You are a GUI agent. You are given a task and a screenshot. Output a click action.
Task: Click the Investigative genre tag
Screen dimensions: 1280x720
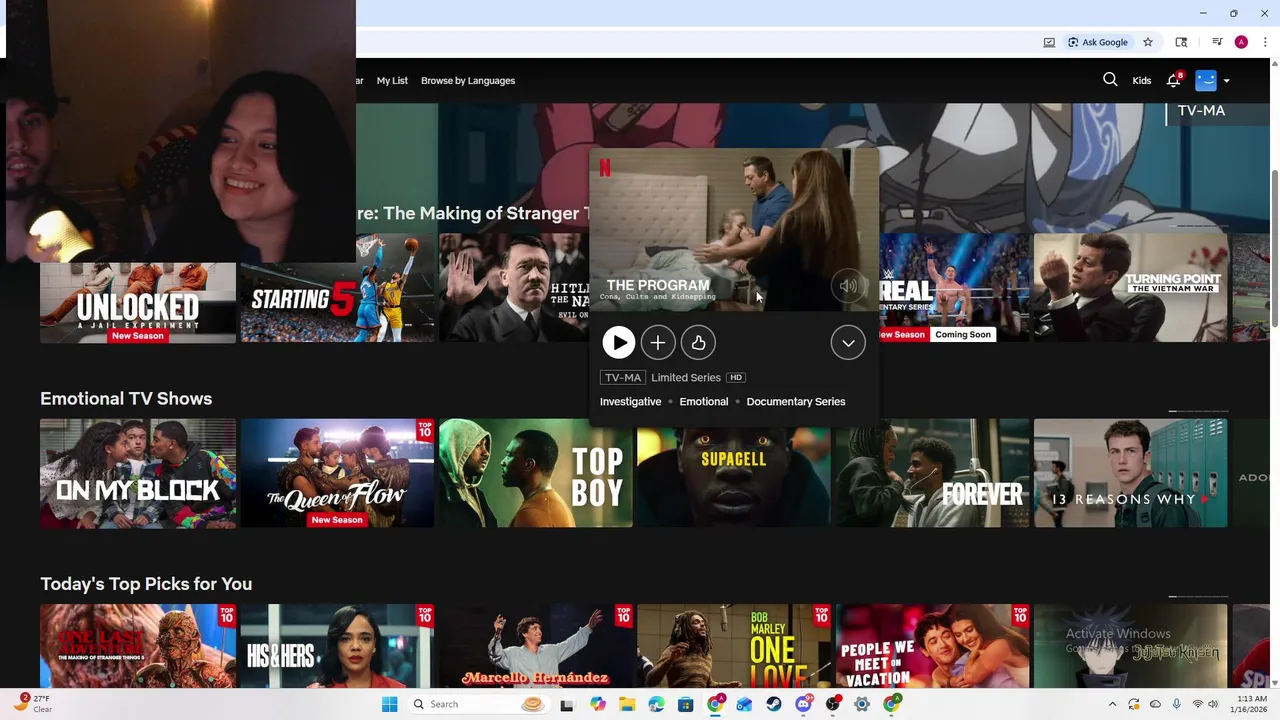(x=630, y=402)
